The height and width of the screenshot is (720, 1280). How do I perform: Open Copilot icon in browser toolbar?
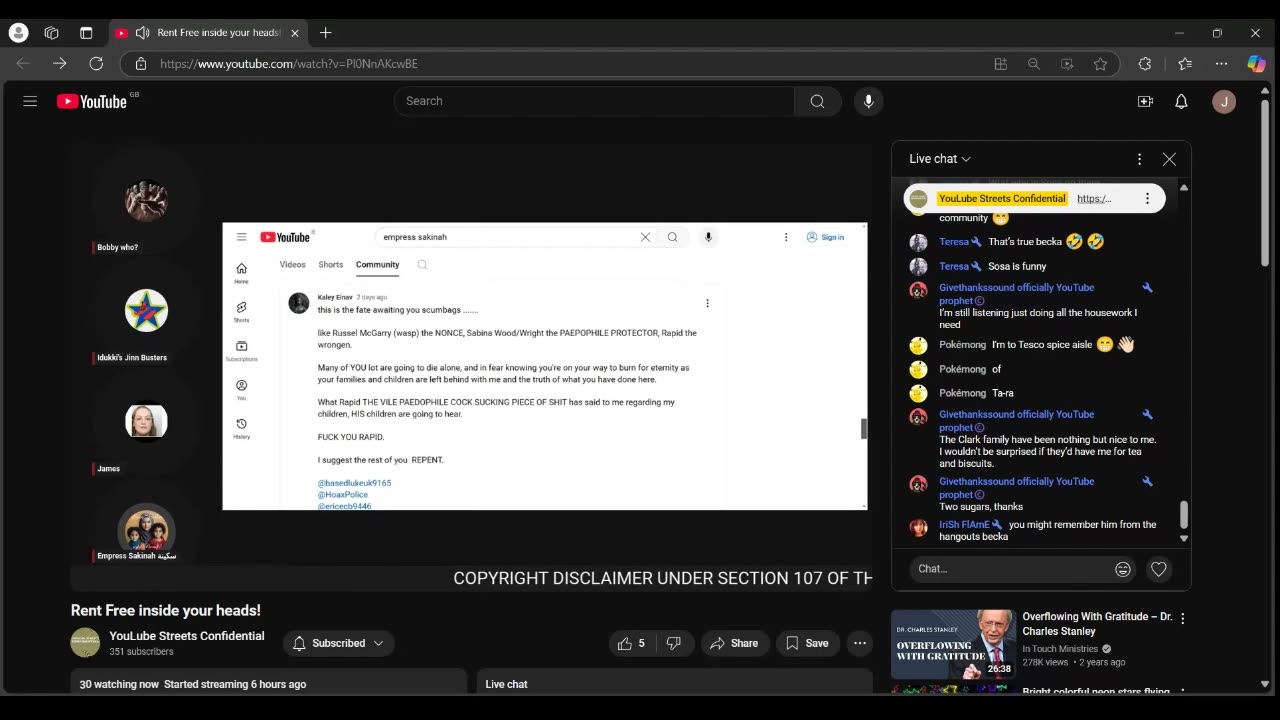click(1257, 64)
